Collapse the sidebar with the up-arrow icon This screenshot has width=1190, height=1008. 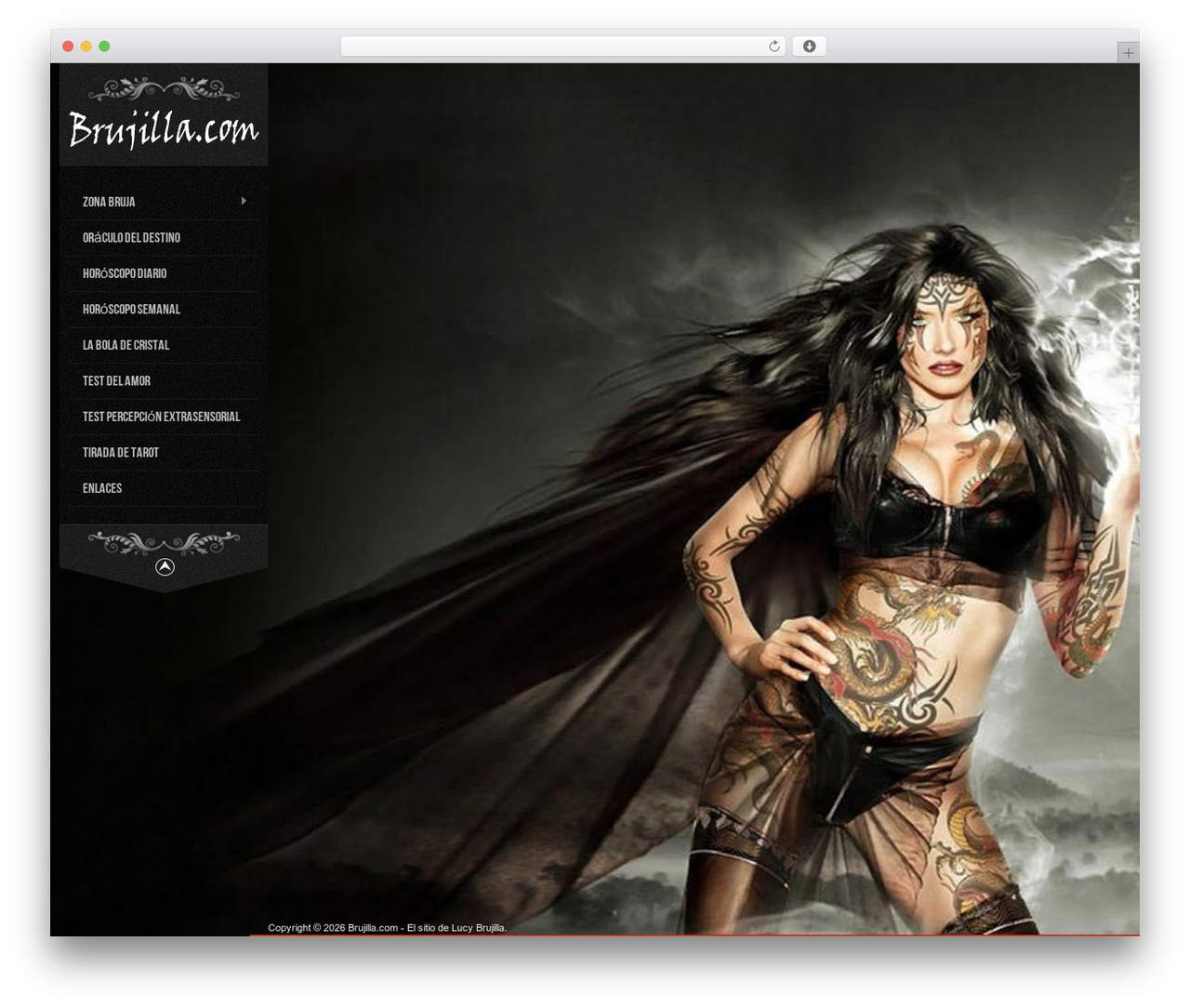(165, 567)
